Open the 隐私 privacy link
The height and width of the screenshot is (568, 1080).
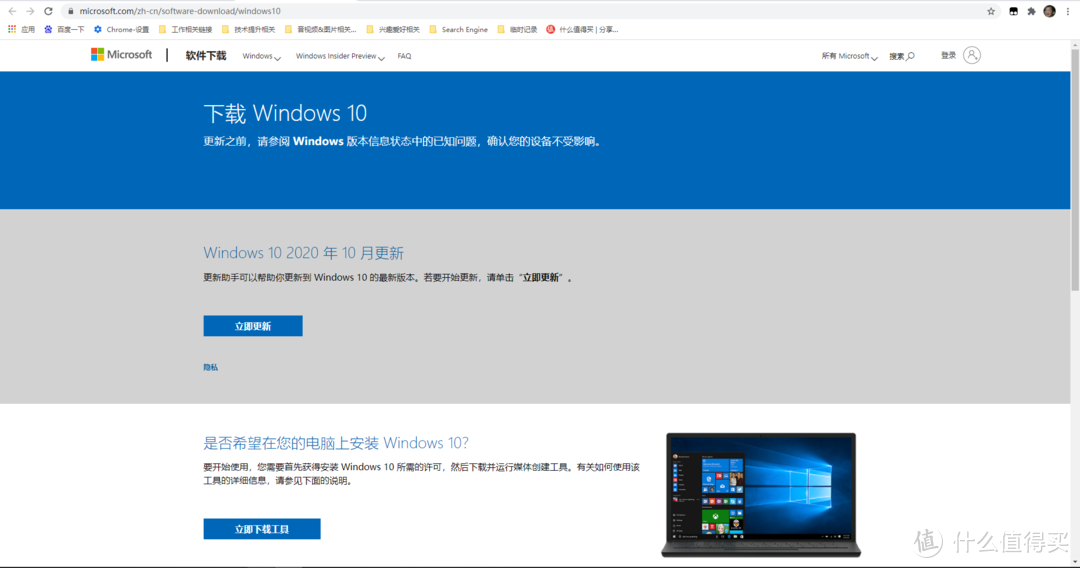coord(211,368)
